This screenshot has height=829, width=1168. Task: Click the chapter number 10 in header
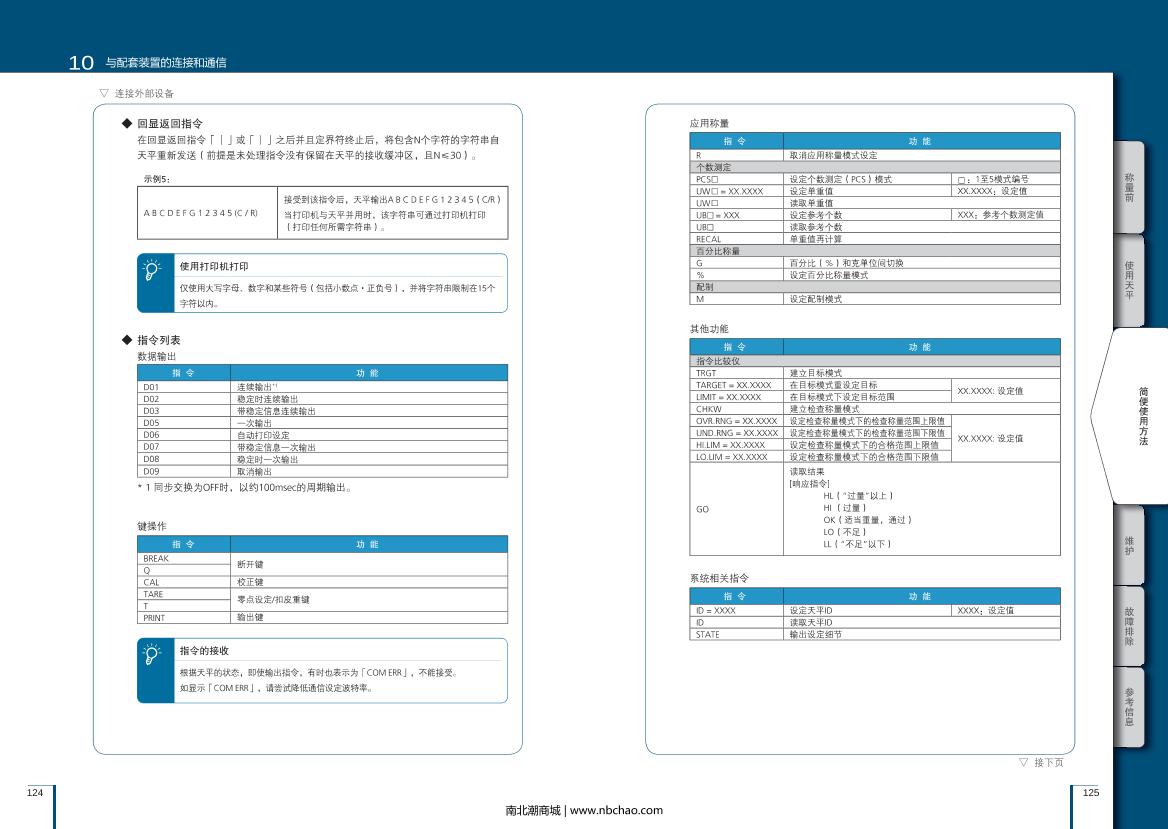tap(81, 63)
